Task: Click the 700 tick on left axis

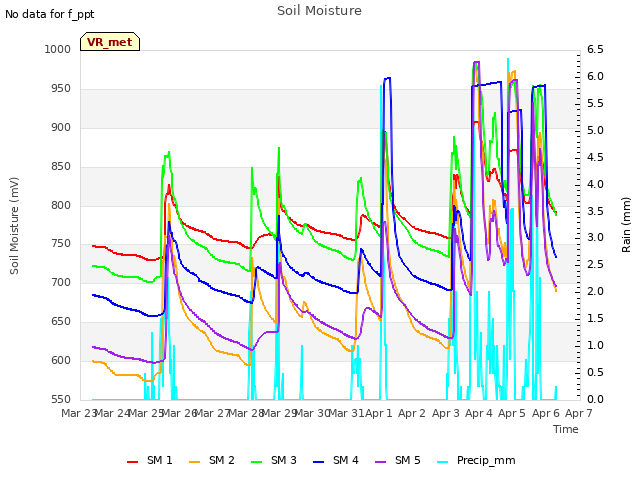Action: coord(61,282)
